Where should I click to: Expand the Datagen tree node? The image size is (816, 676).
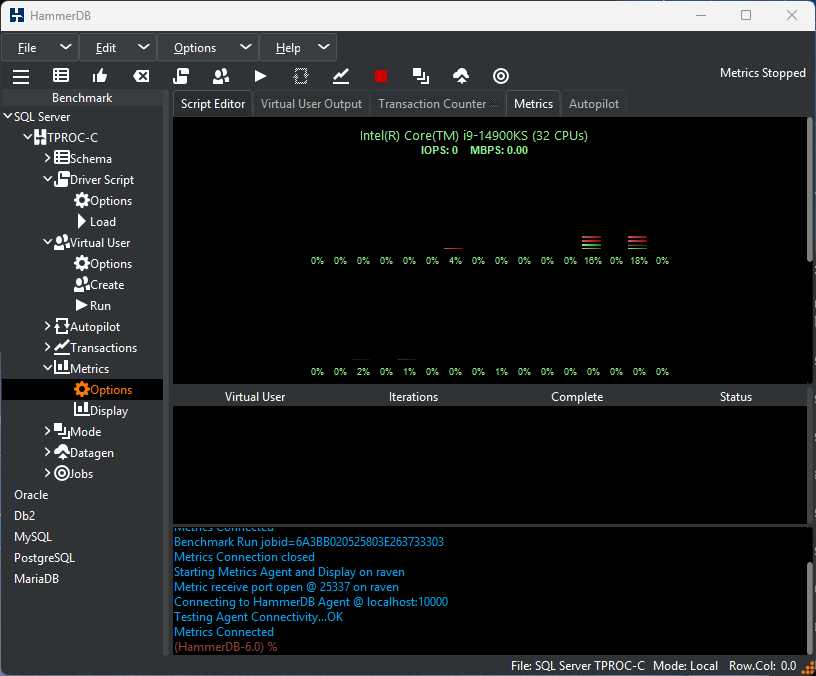(47, 452)
